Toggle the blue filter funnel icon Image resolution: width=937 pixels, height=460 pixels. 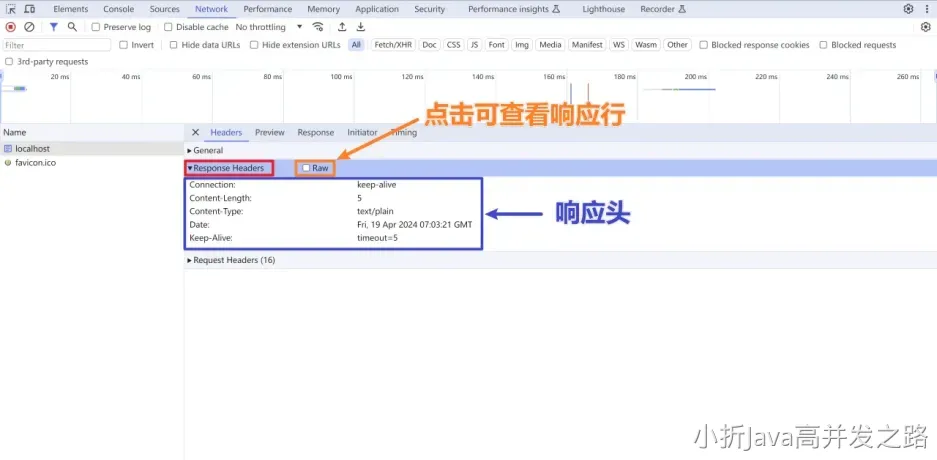click(x=54, y=27)
